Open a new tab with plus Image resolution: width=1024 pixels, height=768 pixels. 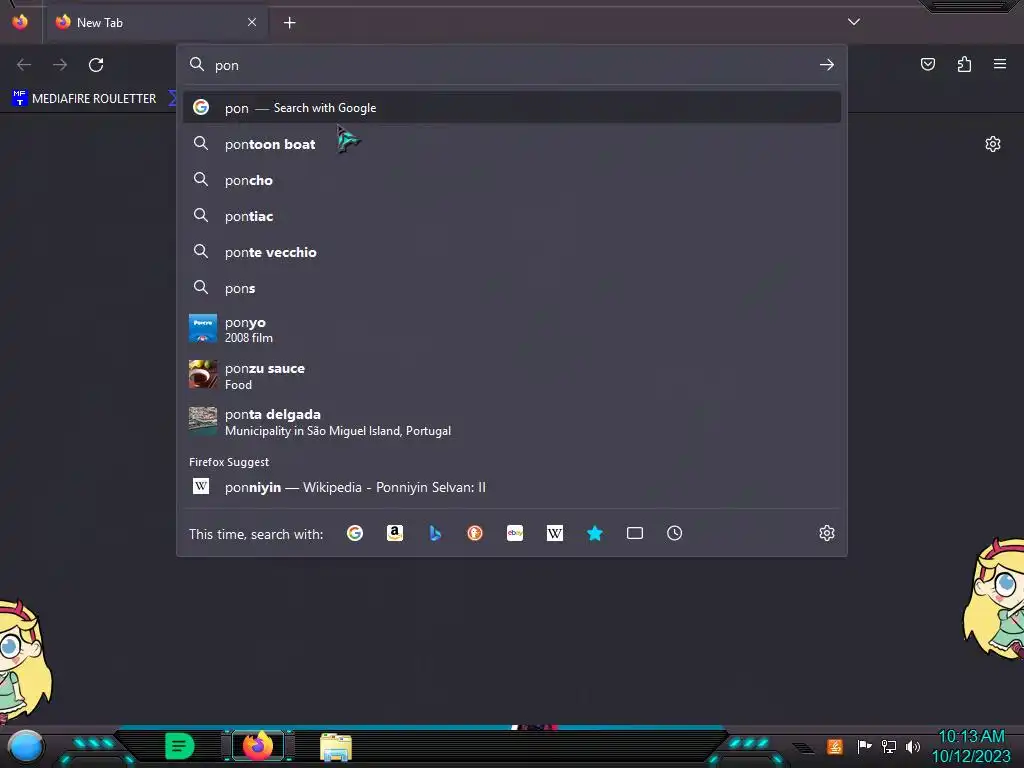point(289,23)
